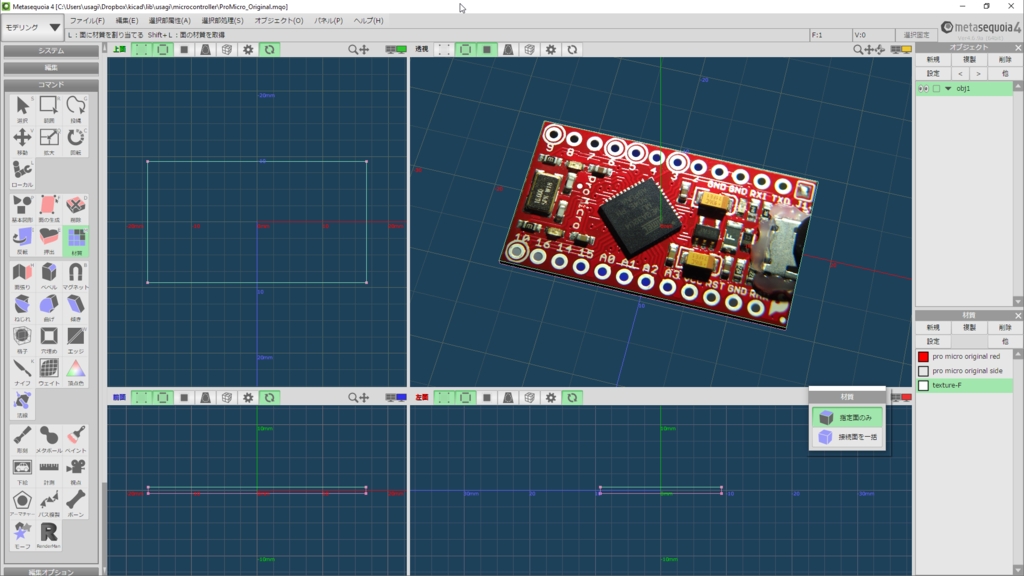Viewport: 1024px width, 576px height.
Task: Select the ボーン (Bone) tool
Action: click(76, 504)
